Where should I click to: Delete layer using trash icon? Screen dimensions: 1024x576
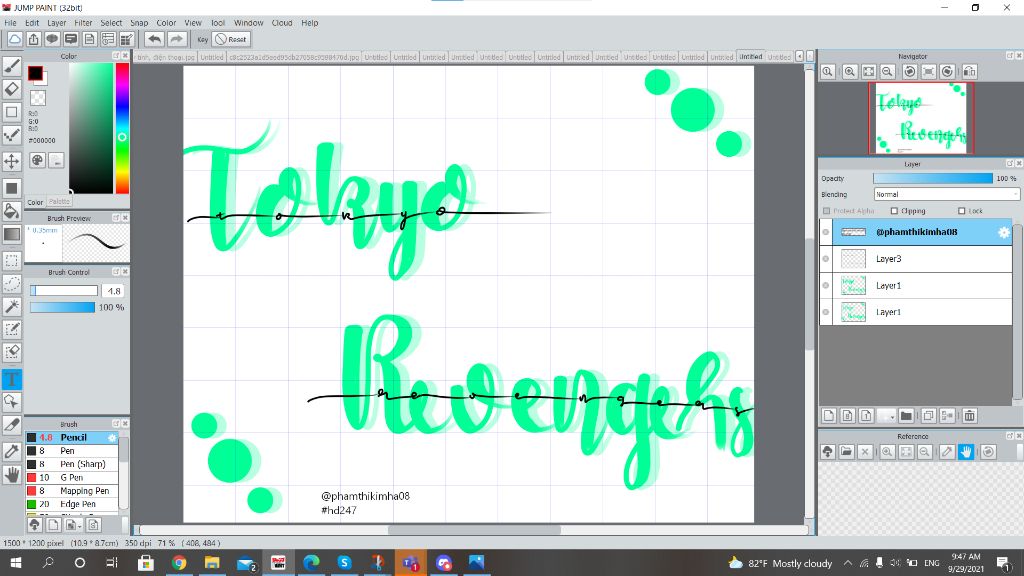click(x=970, y=415)
